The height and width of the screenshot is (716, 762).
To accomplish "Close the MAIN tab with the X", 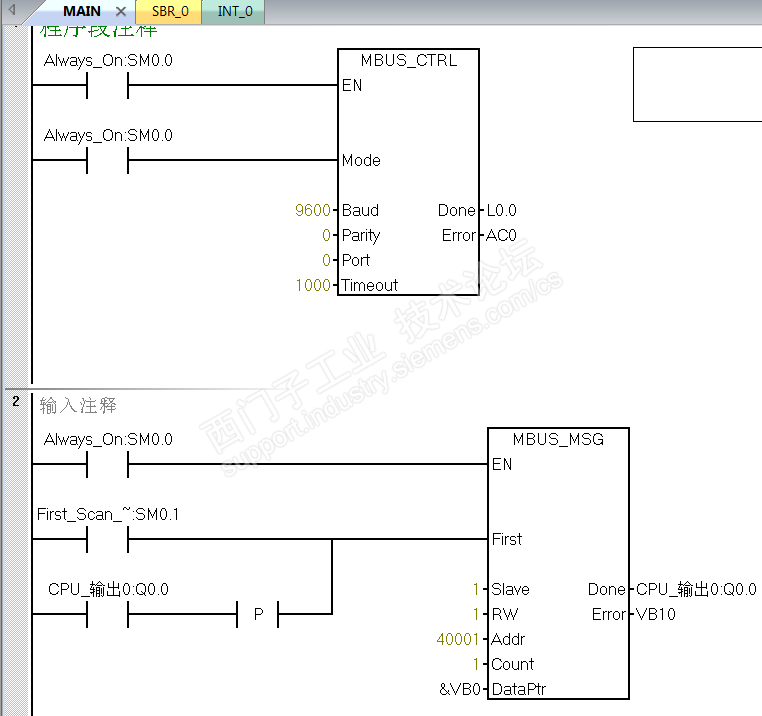I will [x=121, y=11].
